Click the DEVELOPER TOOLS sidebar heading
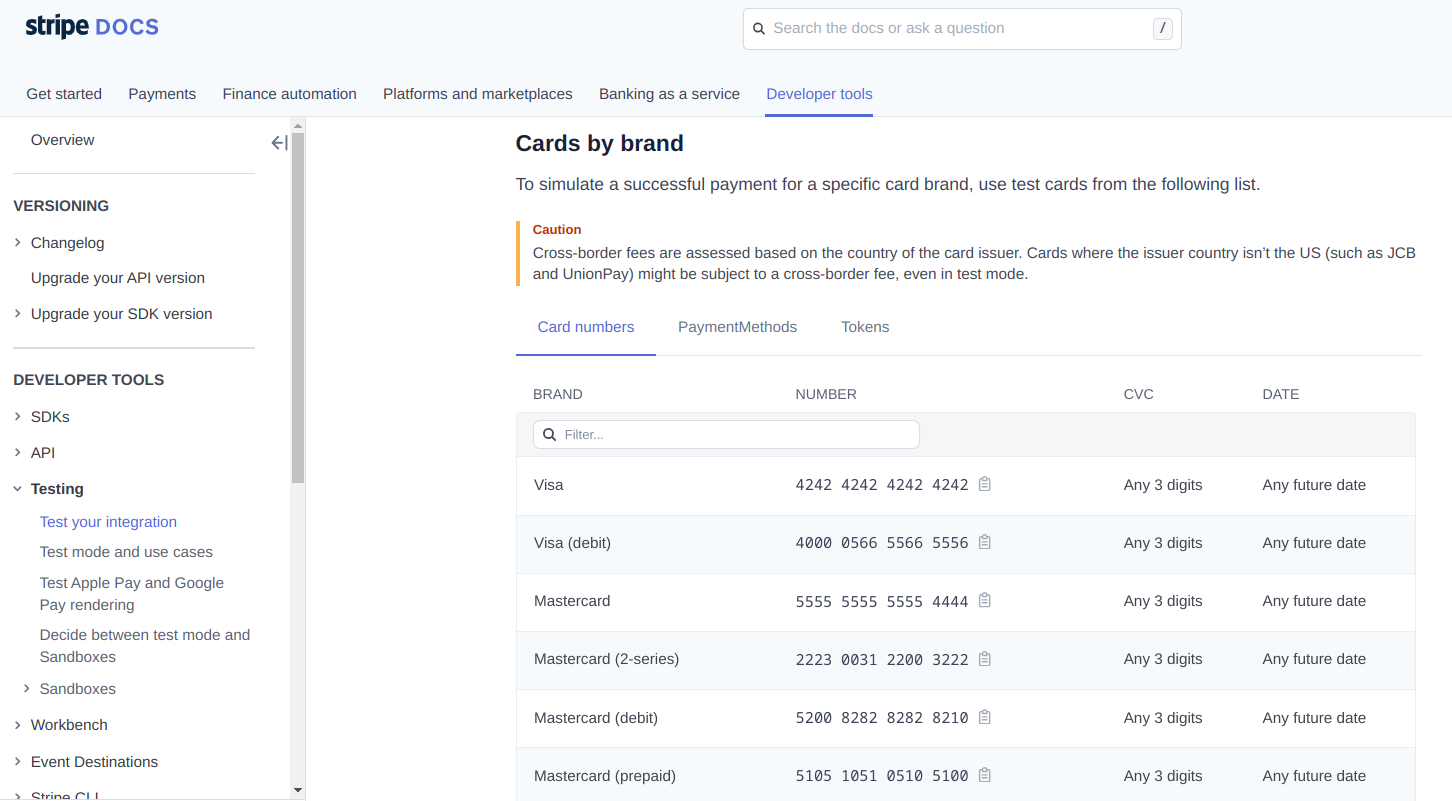 [89, 380]
